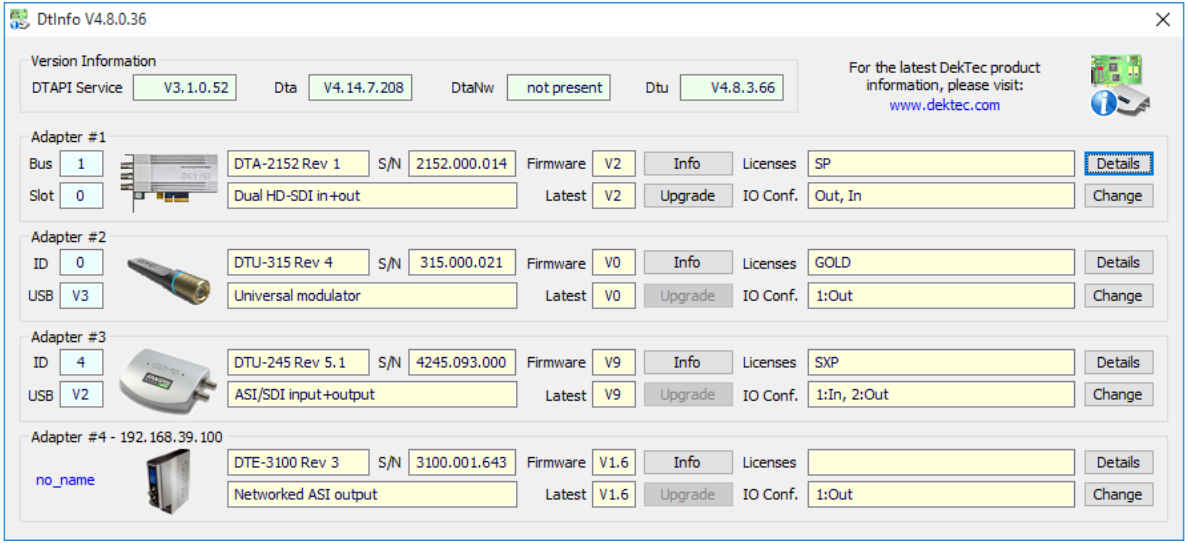The height and width of the screenshot is (543, 1188).
Task: Change IO Conf. for Adapter #2
Action: 1118,295
